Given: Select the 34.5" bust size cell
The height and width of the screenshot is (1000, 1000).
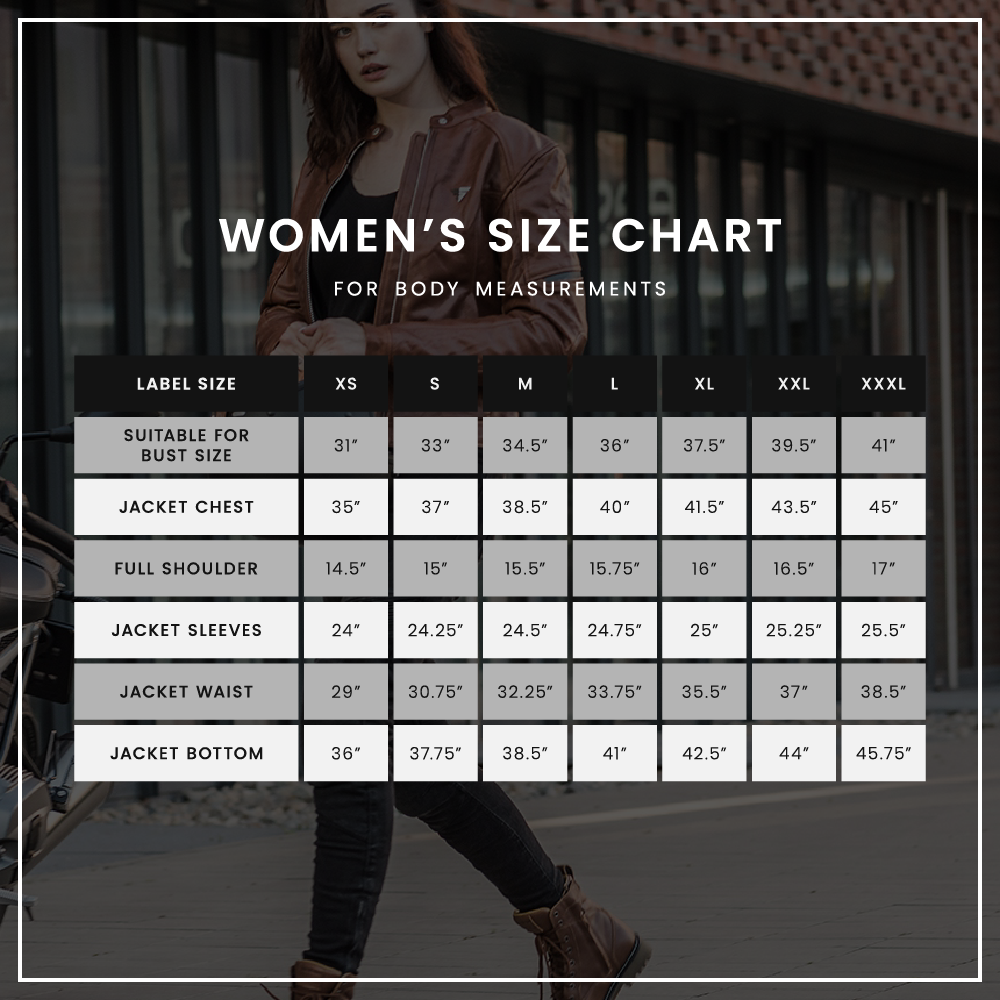Looking at the screenshot, I should pyautogui.click(x=525, y=445).
